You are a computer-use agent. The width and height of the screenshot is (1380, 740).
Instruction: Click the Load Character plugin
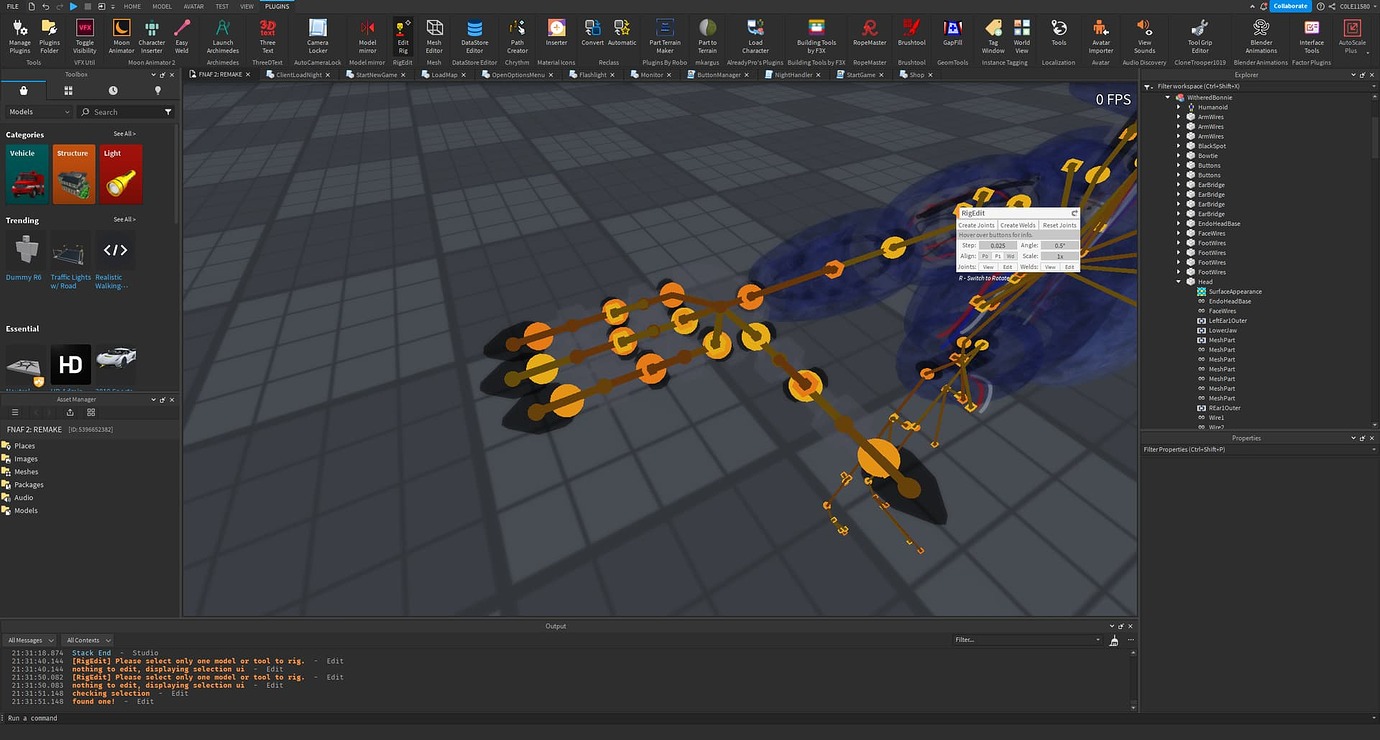click(755, 36)
